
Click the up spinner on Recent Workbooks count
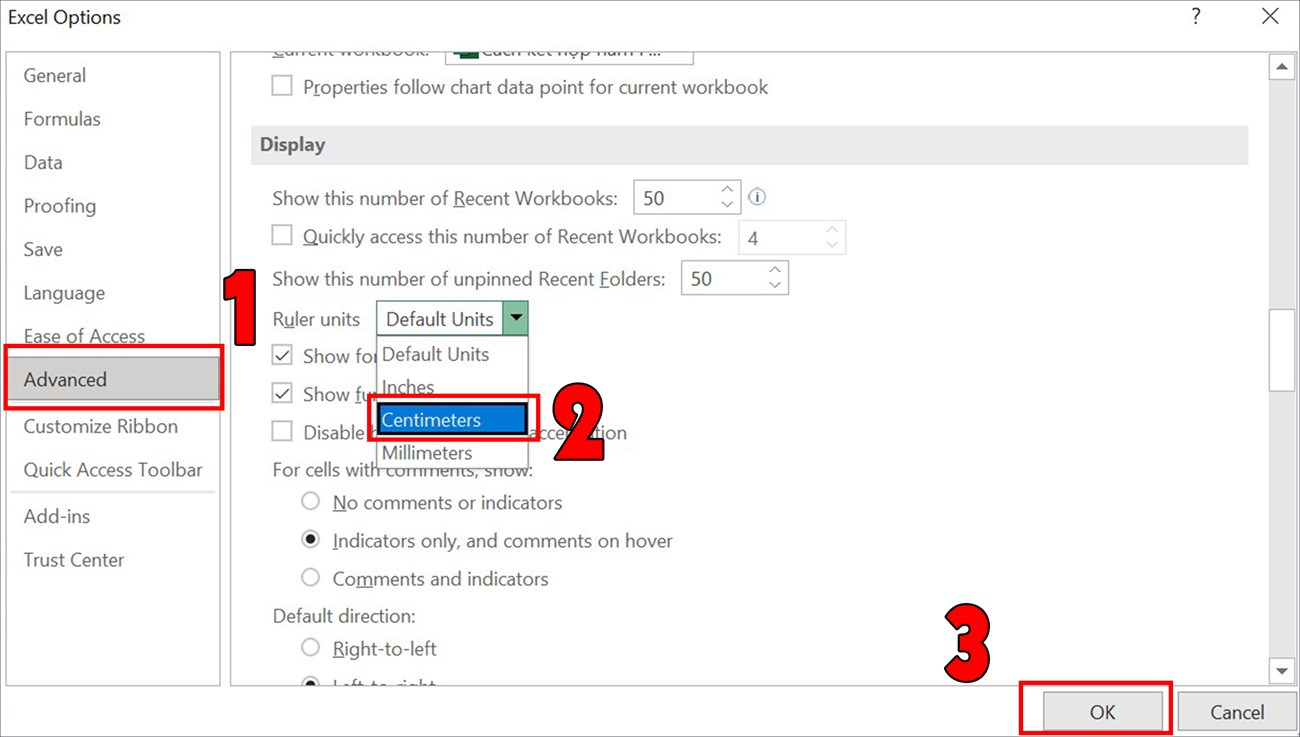(x=727, y=189)
